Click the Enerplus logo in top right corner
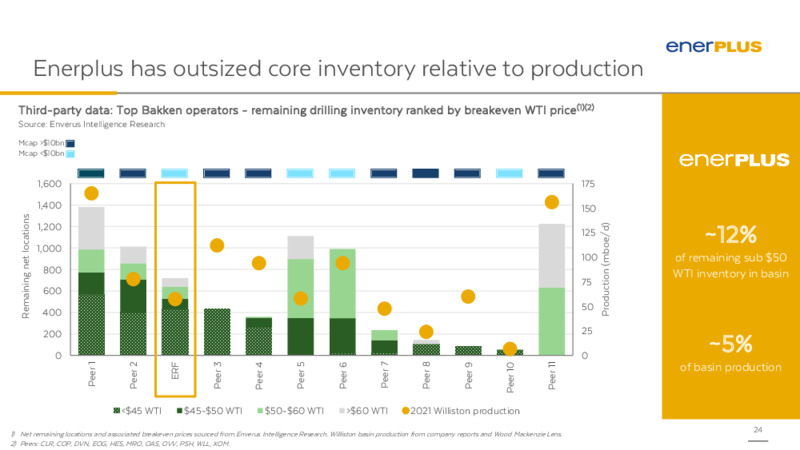Image resolution: width=800 pixels, height=450 pixels. point(713,46)
